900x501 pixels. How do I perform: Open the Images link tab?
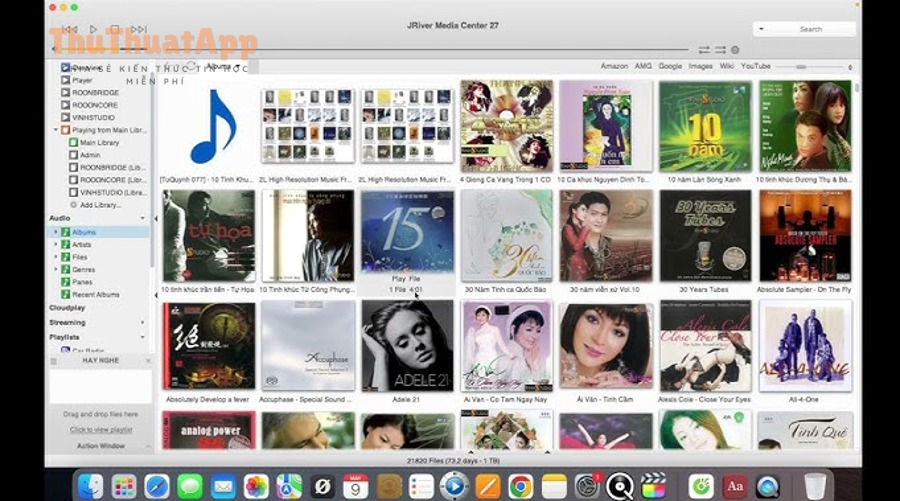700,66
